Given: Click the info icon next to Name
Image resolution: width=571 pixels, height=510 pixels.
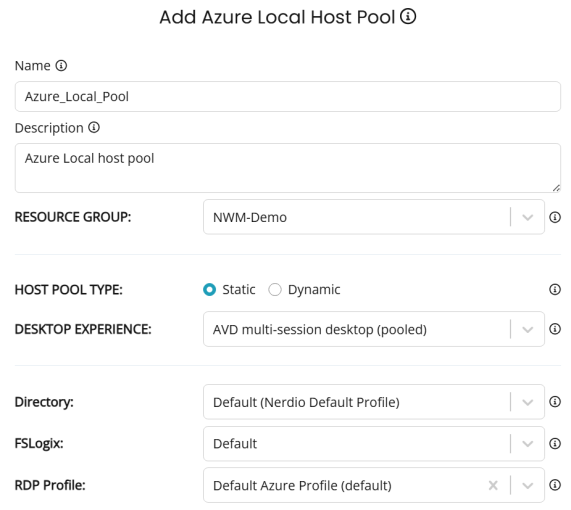Looking at the screenshot, I should (x=61, y=66).
